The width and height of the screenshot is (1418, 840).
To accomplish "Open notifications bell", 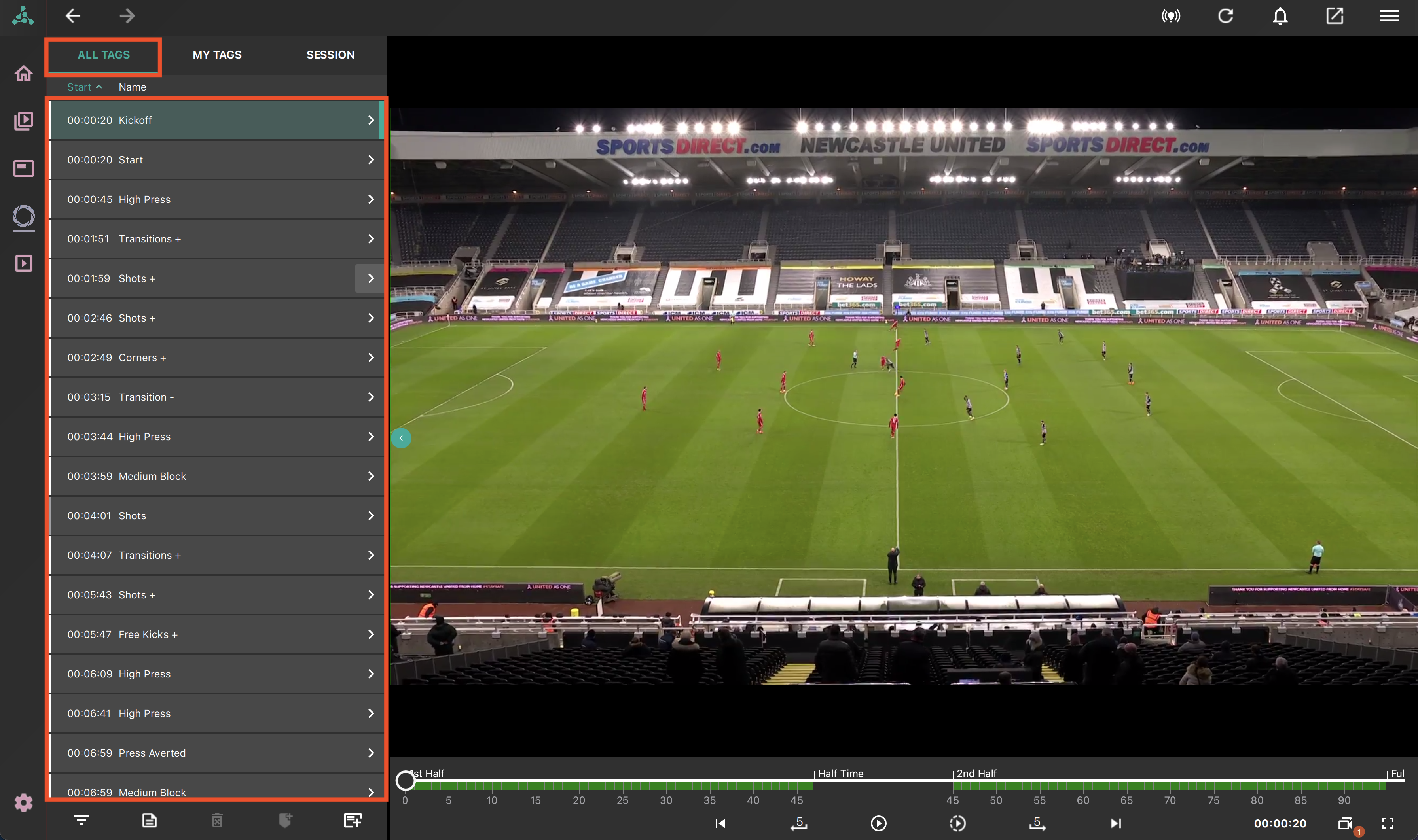I will click(x=1280, y=16).
